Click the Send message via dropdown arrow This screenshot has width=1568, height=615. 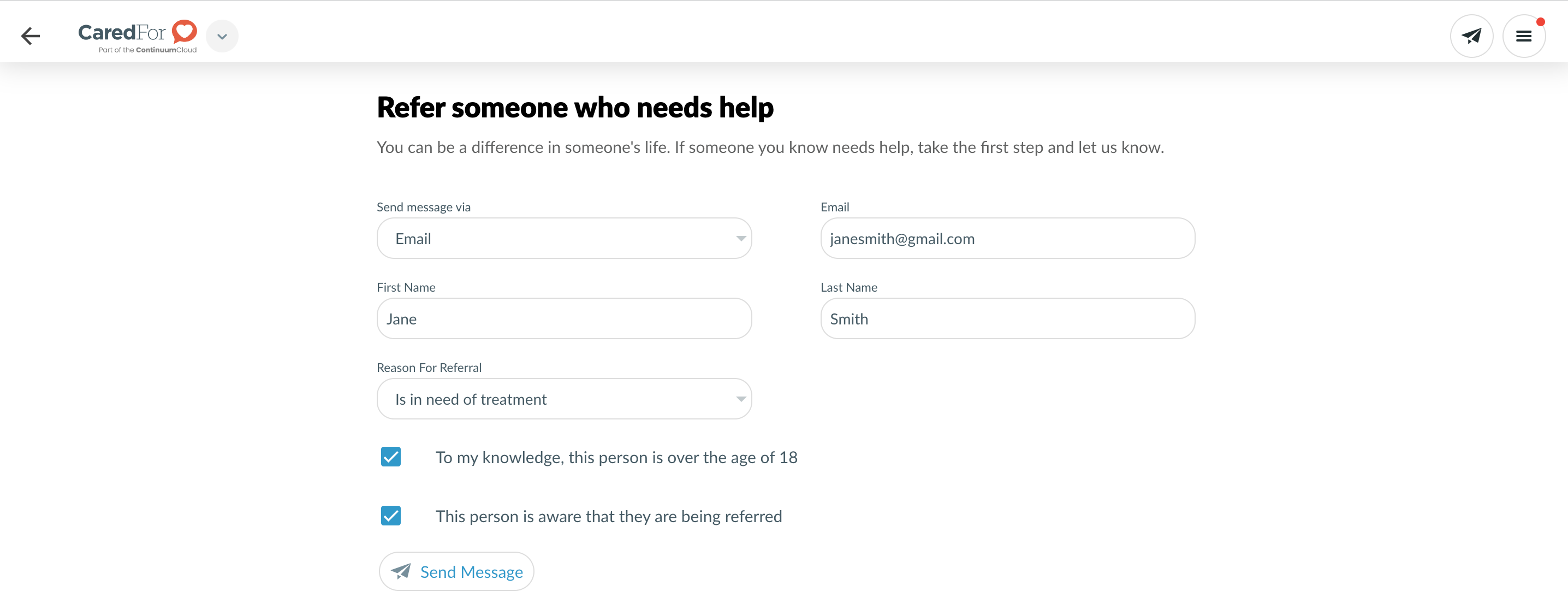coord(740,239)
